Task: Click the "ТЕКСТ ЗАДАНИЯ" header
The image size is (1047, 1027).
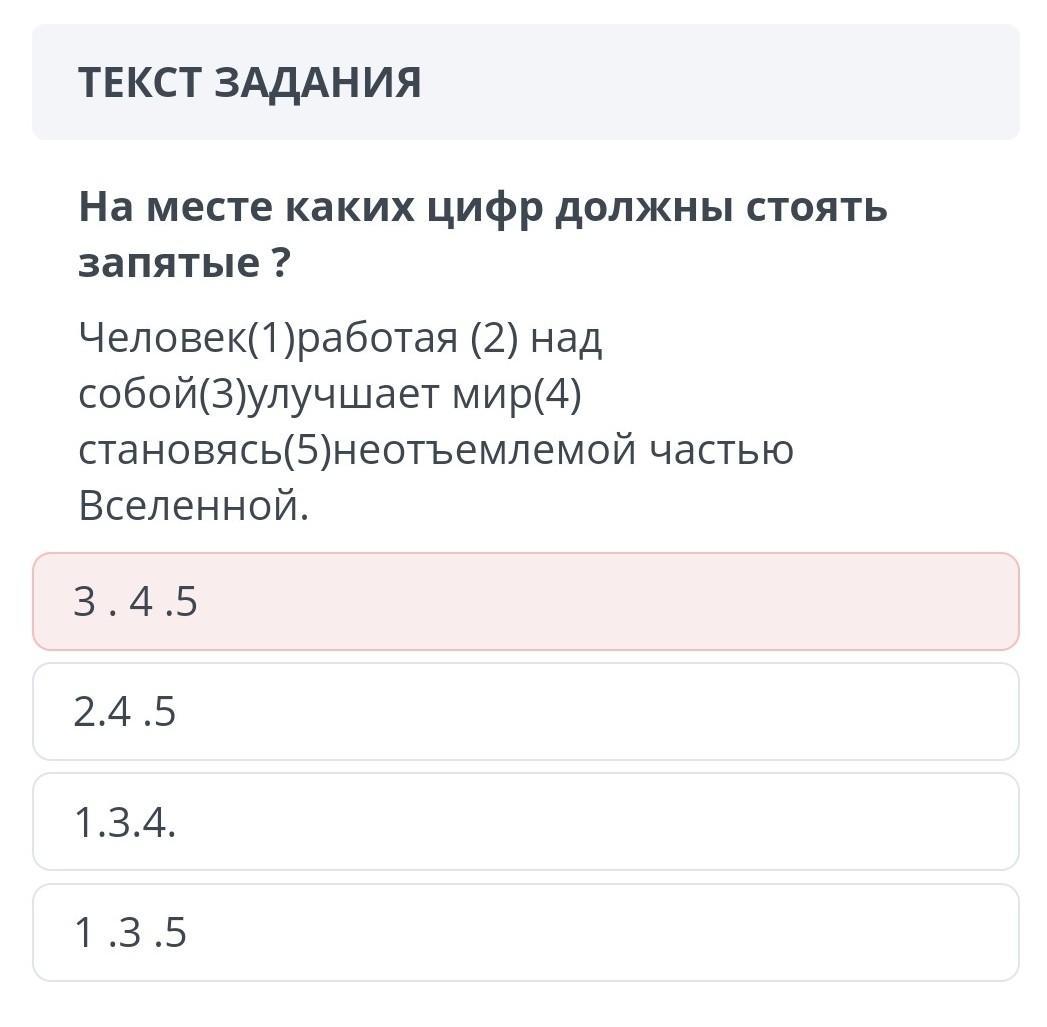Action: pyautogui.click(x=250, y=82)
